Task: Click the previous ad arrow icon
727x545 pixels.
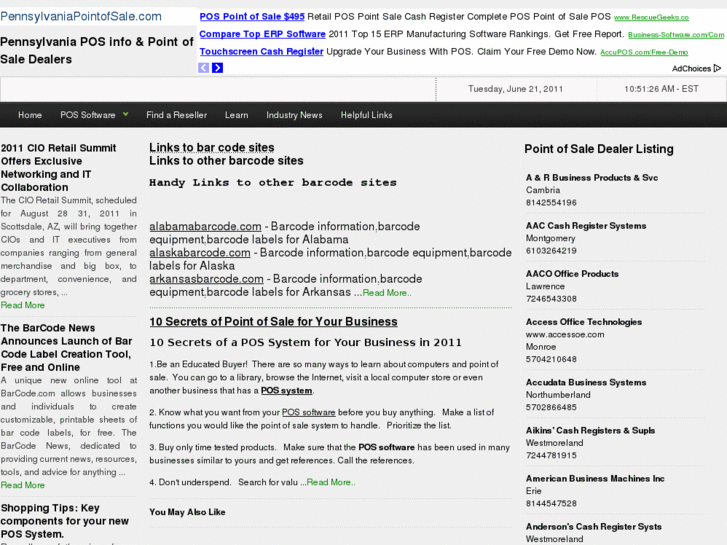Action: (x=204, y=68)
